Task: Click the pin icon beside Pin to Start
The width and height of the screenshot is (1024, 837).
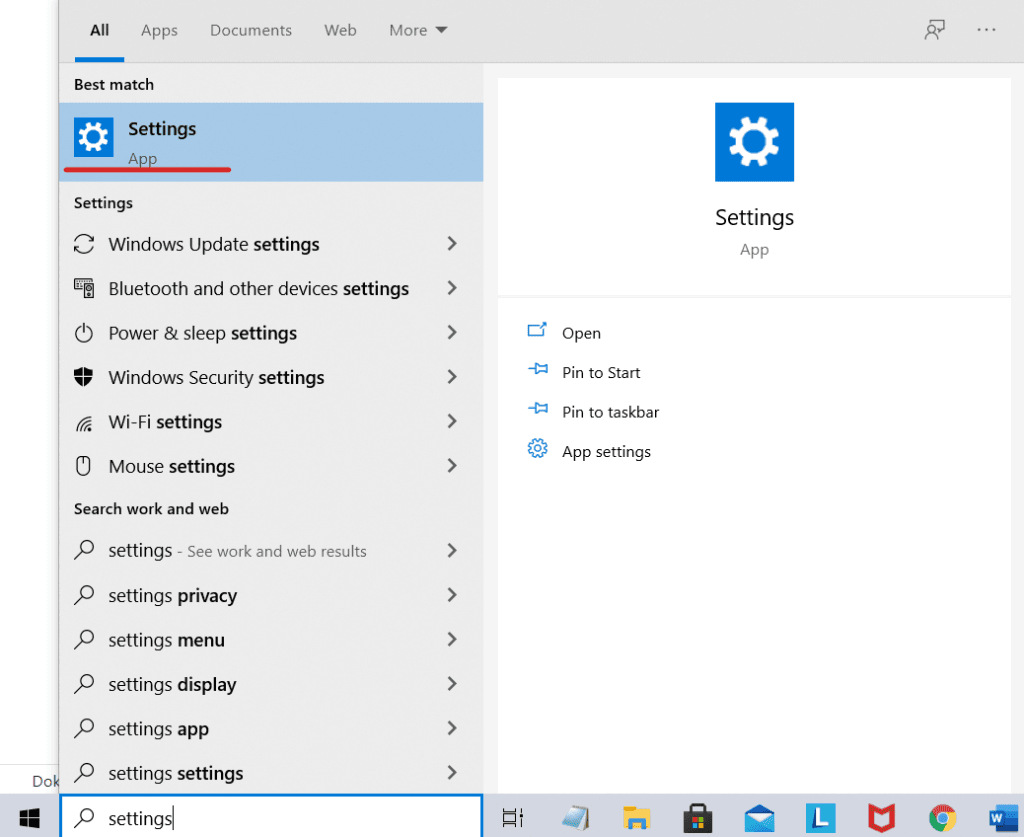Action: 537,369
